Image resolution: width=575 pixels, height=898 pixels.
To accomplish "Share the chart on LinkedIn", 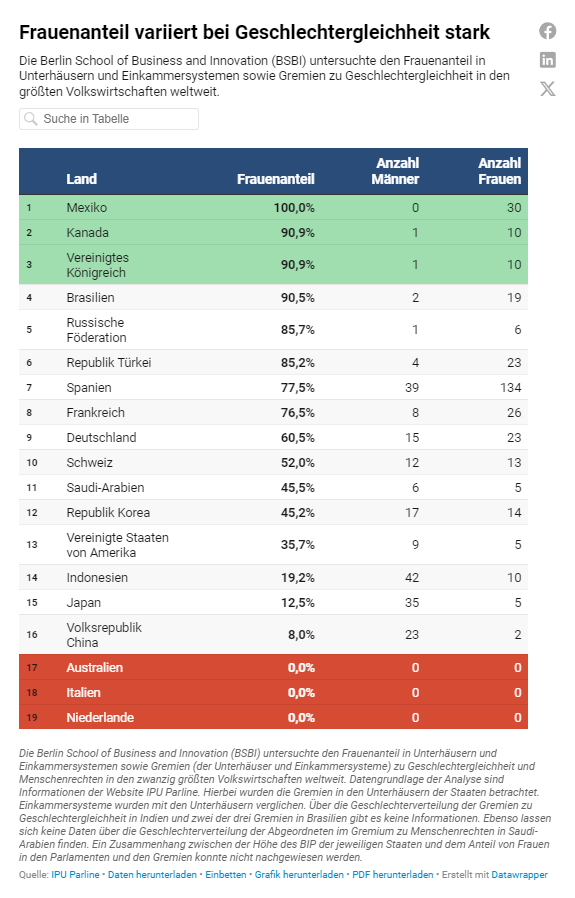I will pyautogui.click(x=548, y=60).
